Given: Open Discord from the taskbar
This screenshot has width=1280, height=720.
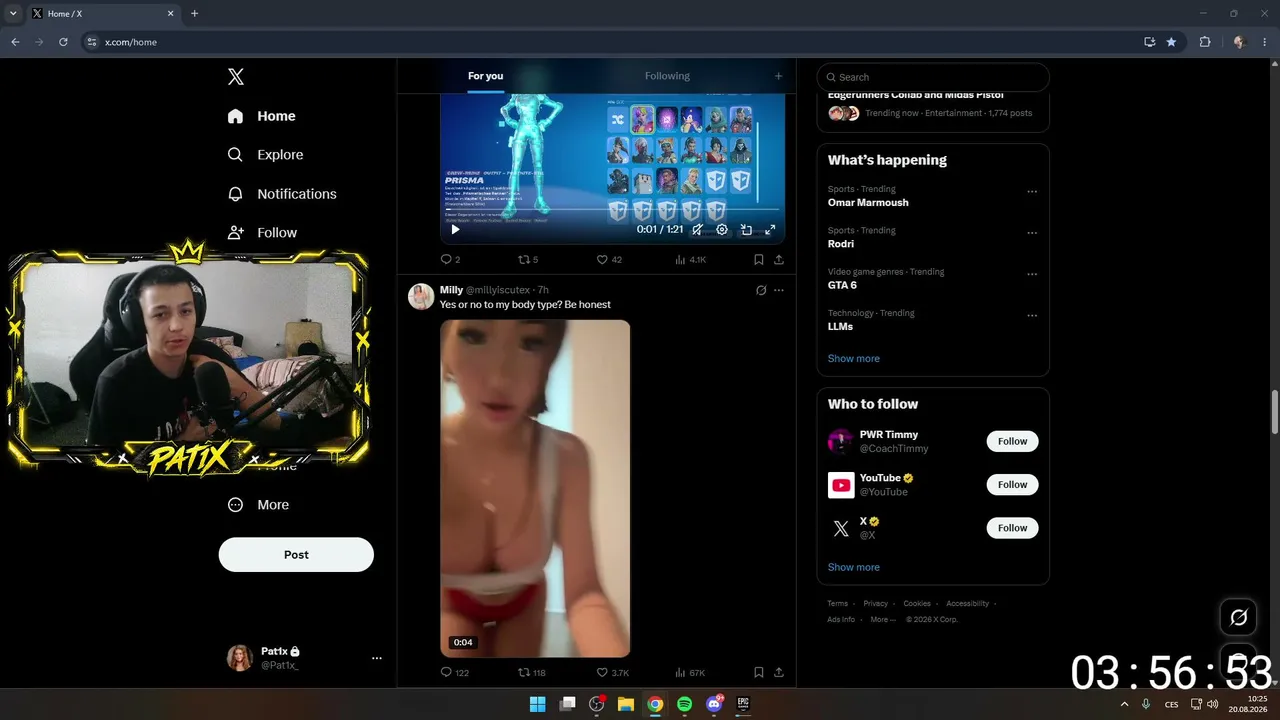Looking at the screenshot, I should [x=714, y=704].
